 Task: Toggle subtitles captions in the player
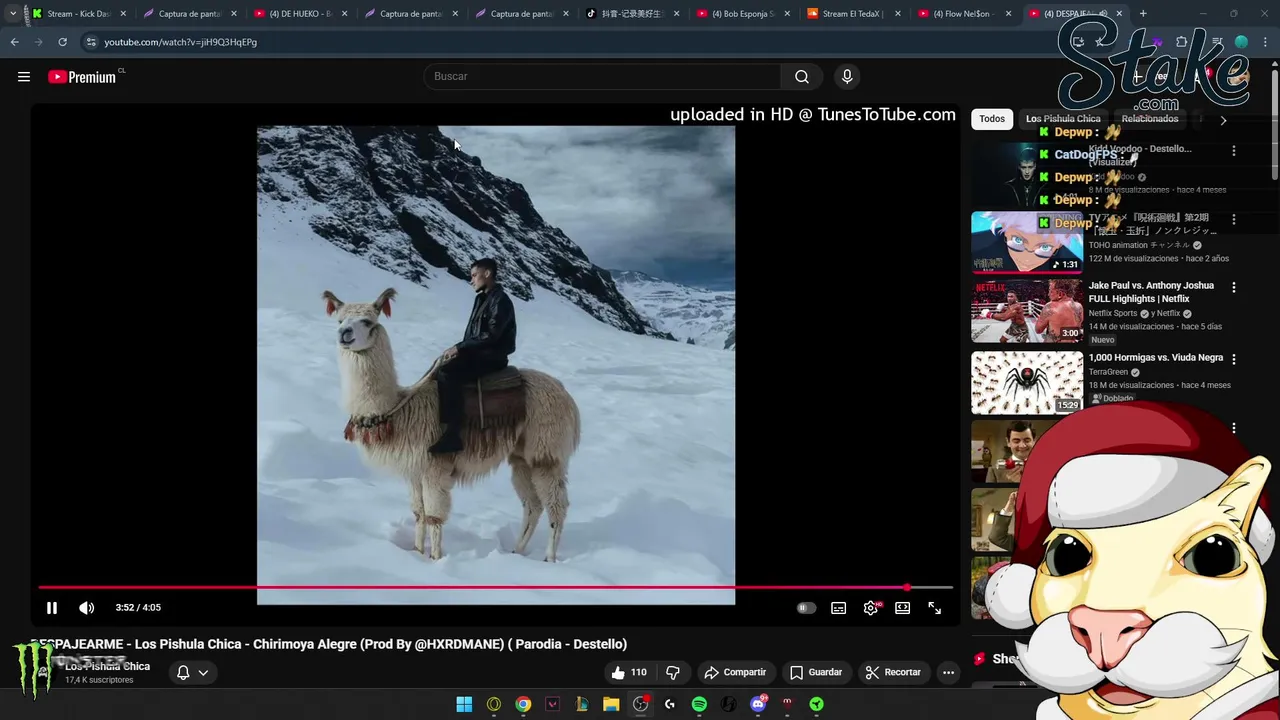pyautogui.click(x=839, y=608)
